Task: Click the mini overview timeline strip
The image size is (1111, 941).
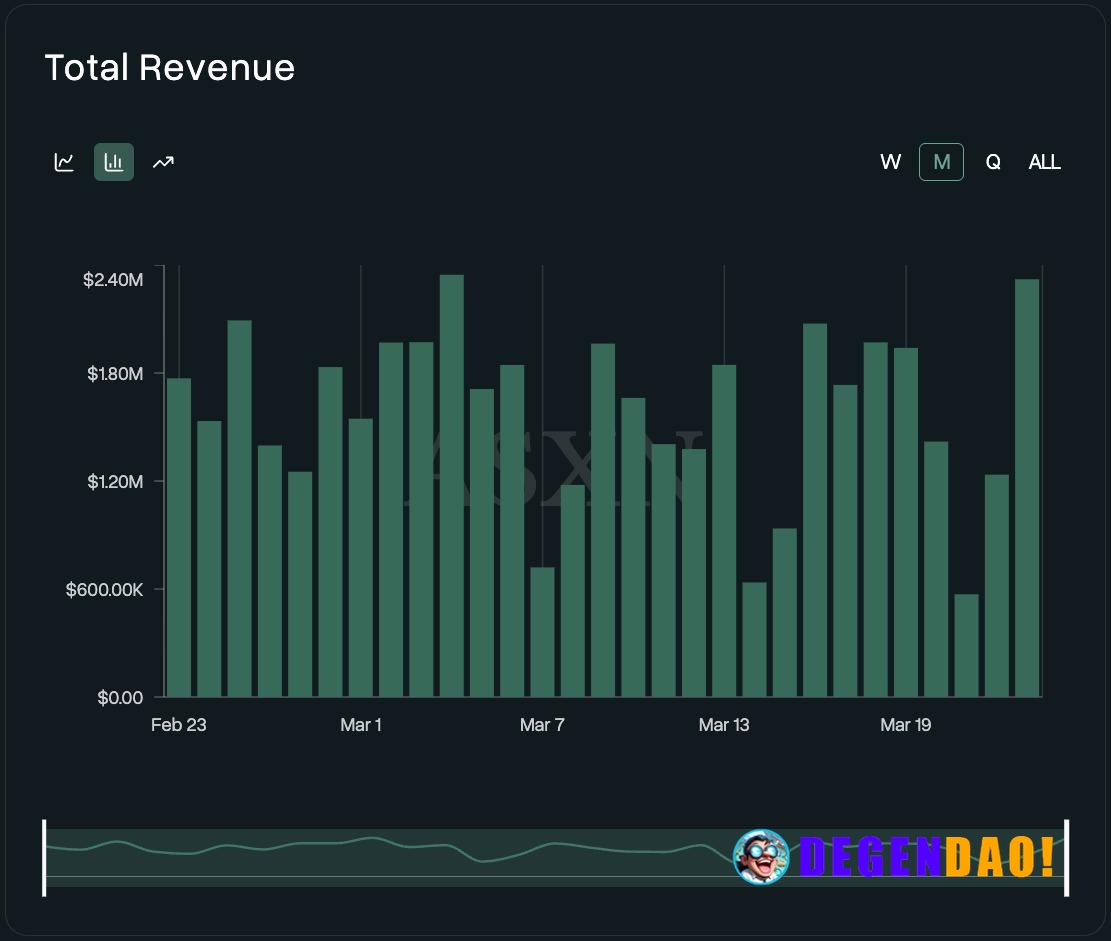Action: coord(400,858)
